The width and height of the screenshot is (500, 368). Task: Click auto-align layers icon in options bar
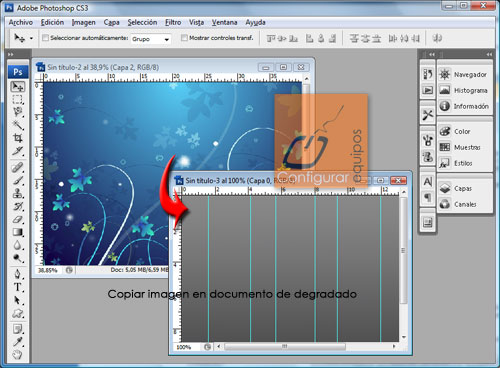click(437, 38)
